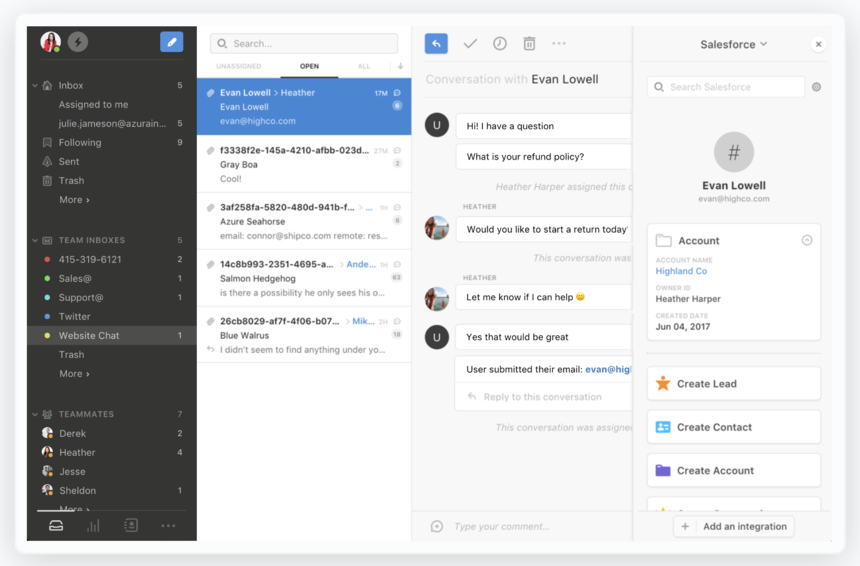Select teammate Heather
The image size is (860, 566).
(112, 452)
